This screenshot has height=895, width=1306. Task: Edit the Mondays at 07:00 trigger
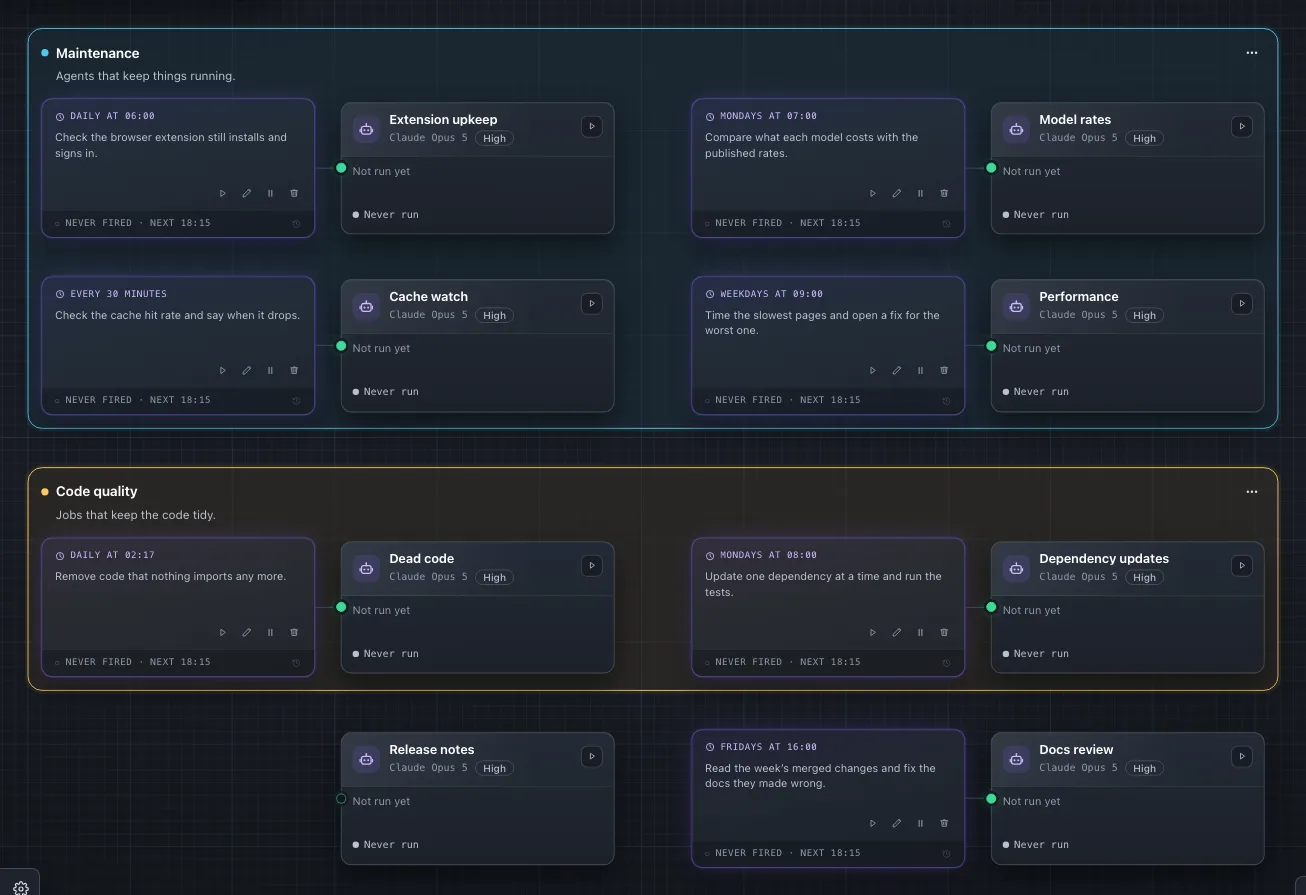point(897,193)
